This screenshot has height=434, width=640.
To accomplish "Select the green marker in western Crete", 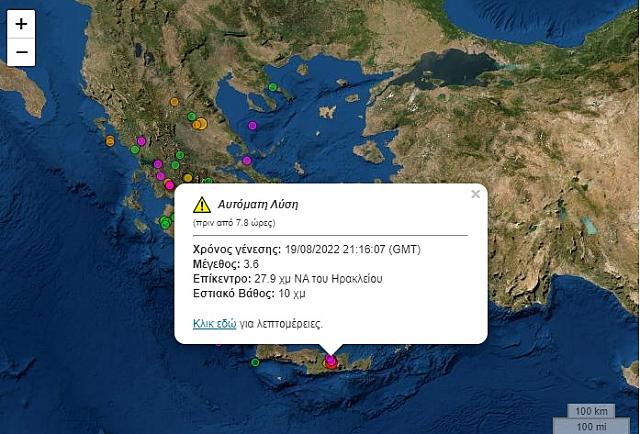I will (x=255, y=361).
